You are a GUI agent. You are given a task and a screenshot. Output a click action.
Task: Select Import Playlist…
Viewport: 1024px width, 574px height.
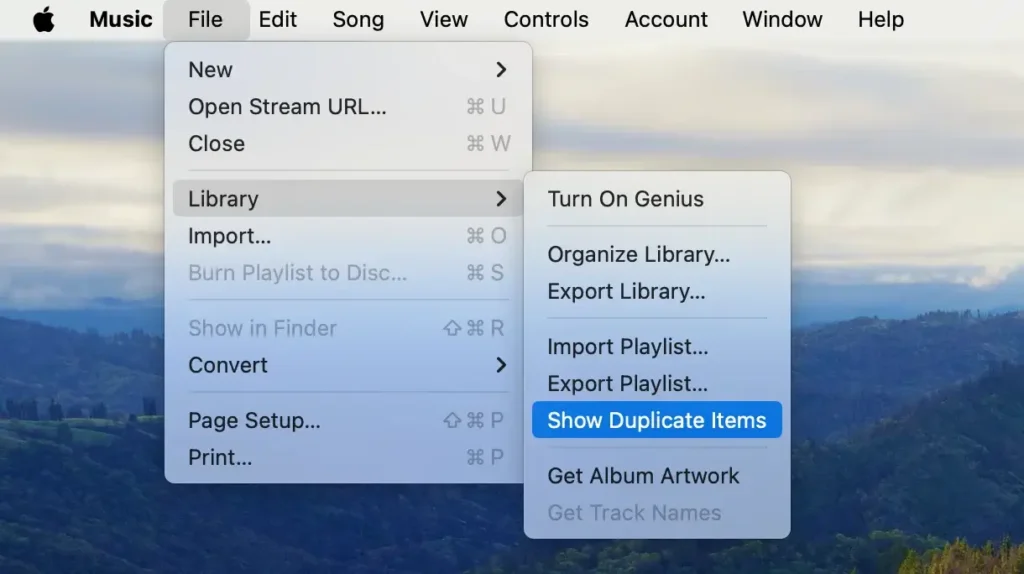pos(657,347)
